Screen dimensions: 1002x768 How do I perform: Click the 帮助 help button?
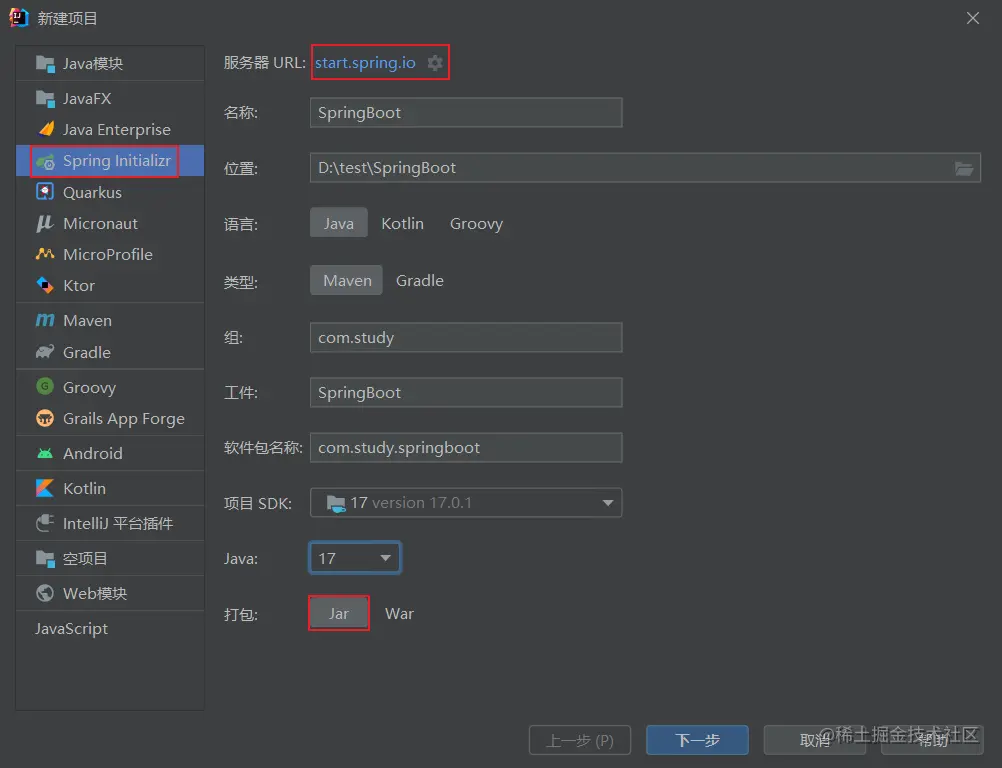tap(932, 740)
